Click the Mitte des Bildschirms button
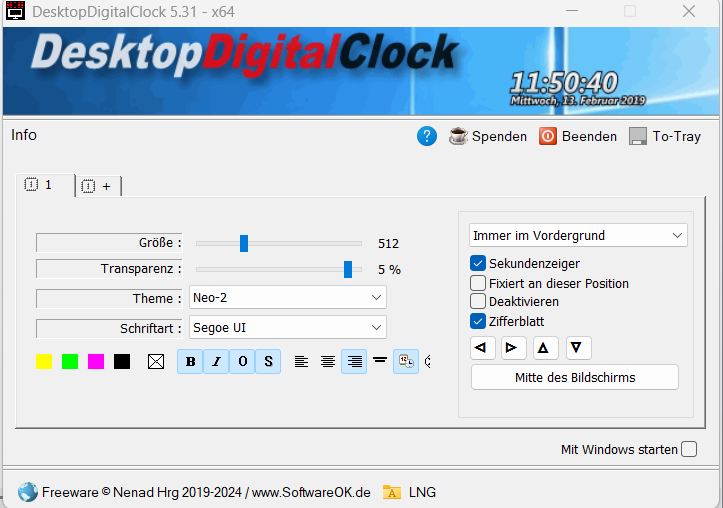 coord(575,378)
